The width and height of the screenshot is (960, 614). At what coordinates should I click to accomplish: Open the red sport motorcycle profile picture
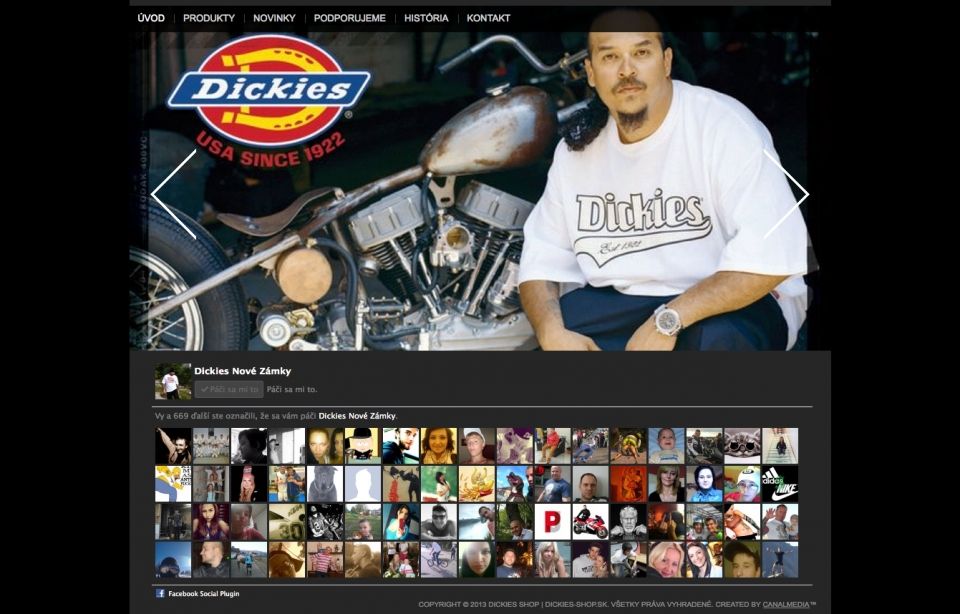(x=590, y=522)
